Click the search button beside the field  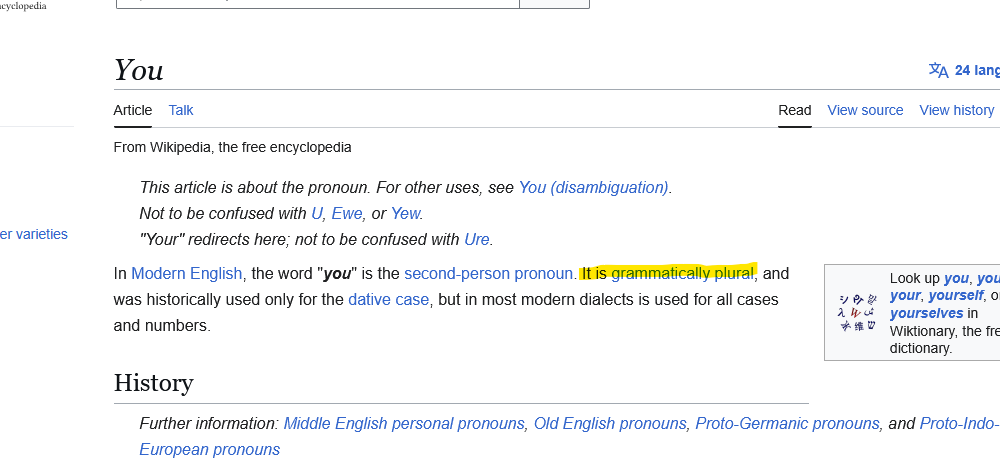pyautogui.click(x=554, y=4)
